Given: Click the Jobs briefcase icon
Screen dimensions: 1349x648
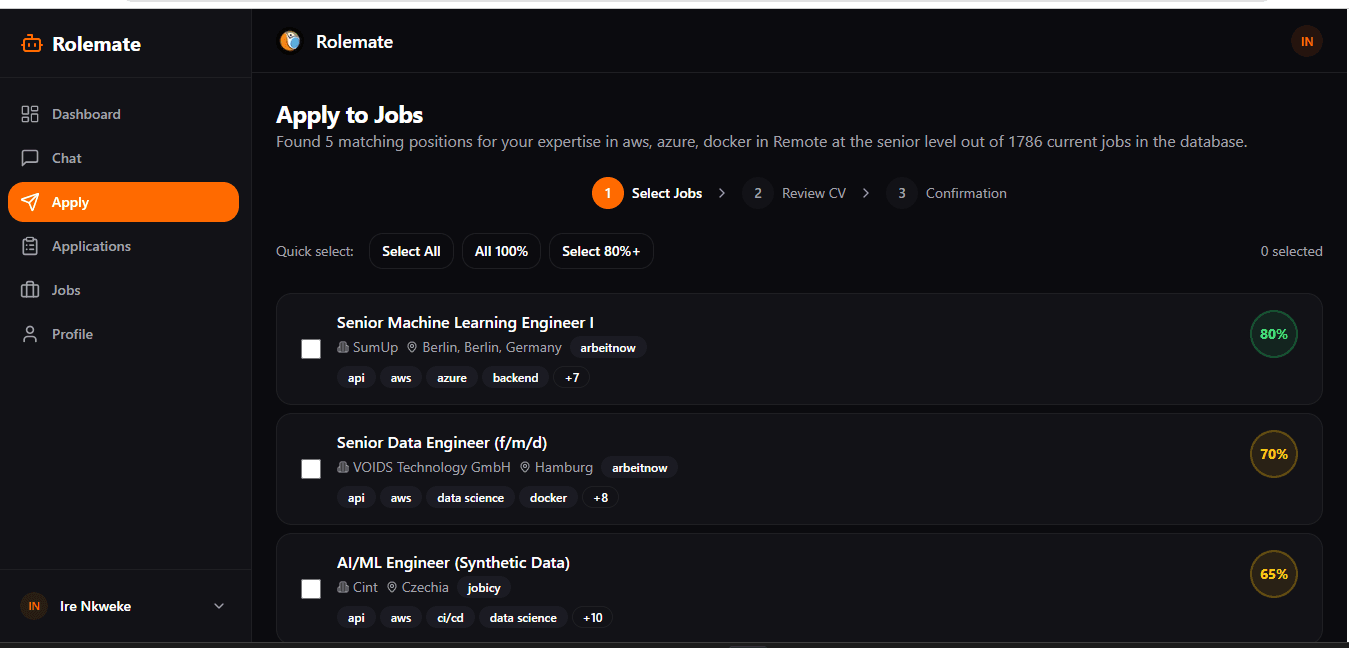Looking at the screenshot, I should tap(30, 290).
